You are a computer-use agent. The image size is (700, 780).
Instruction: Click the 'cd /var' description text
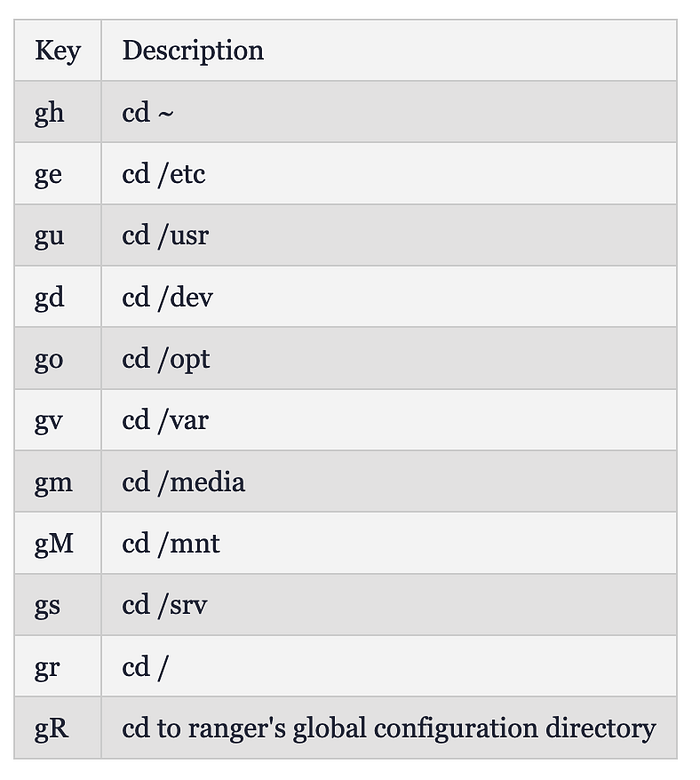[x=165, y=420]
